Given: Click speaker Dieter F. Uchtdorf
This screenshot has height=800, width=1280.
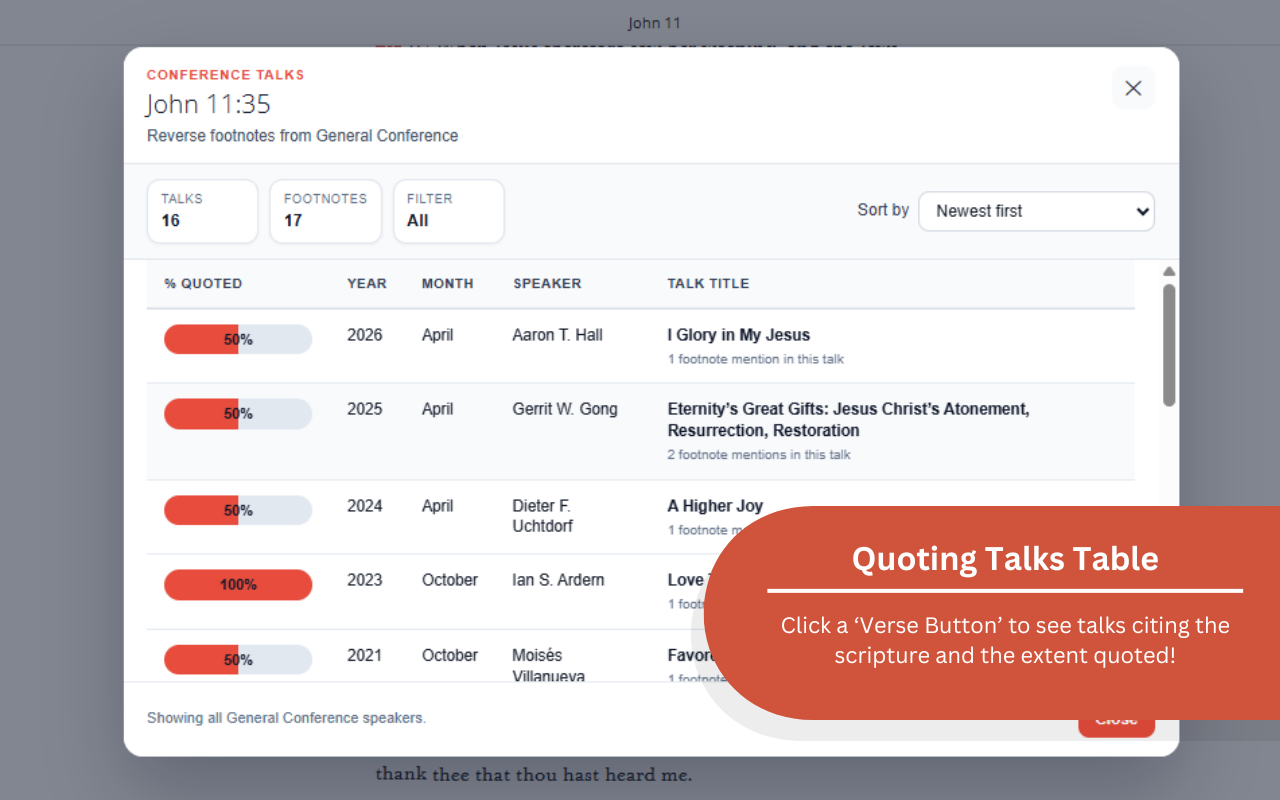Looking at the screenshot, I should (x=543, y=516).
